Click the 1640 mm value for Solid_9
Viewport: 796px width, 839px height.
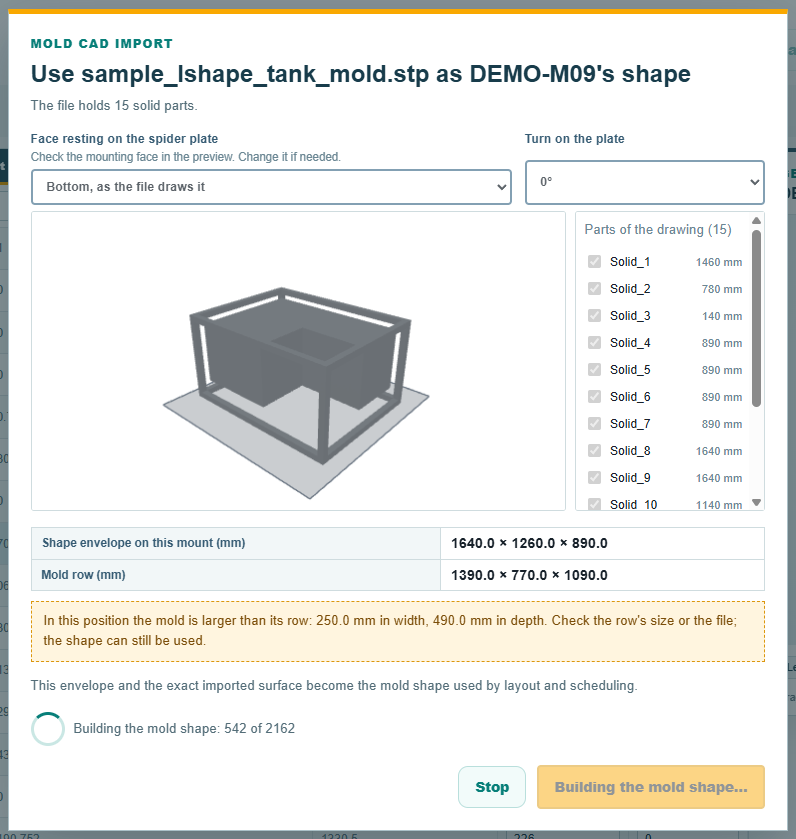(719, 478)
